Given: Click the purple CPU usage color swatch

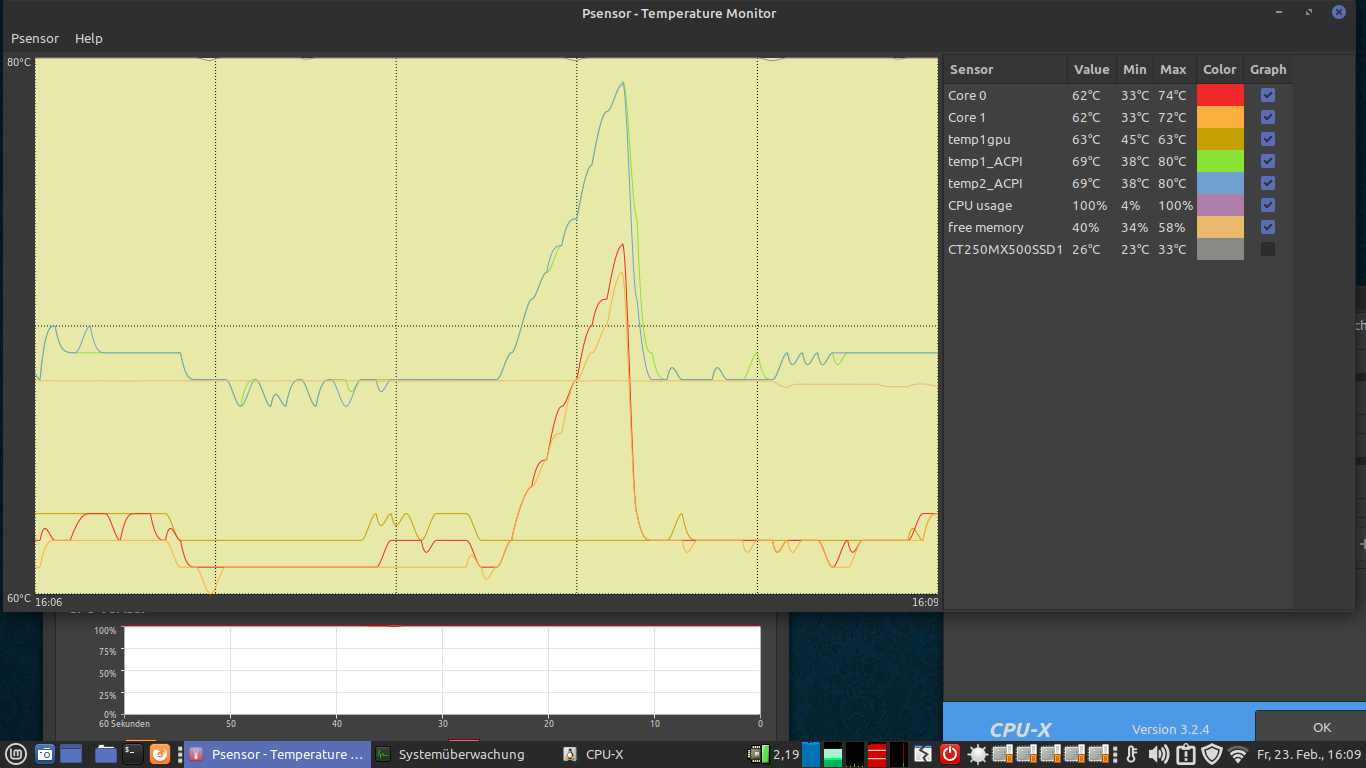Looking at the screenshot, I should 1220,205.
